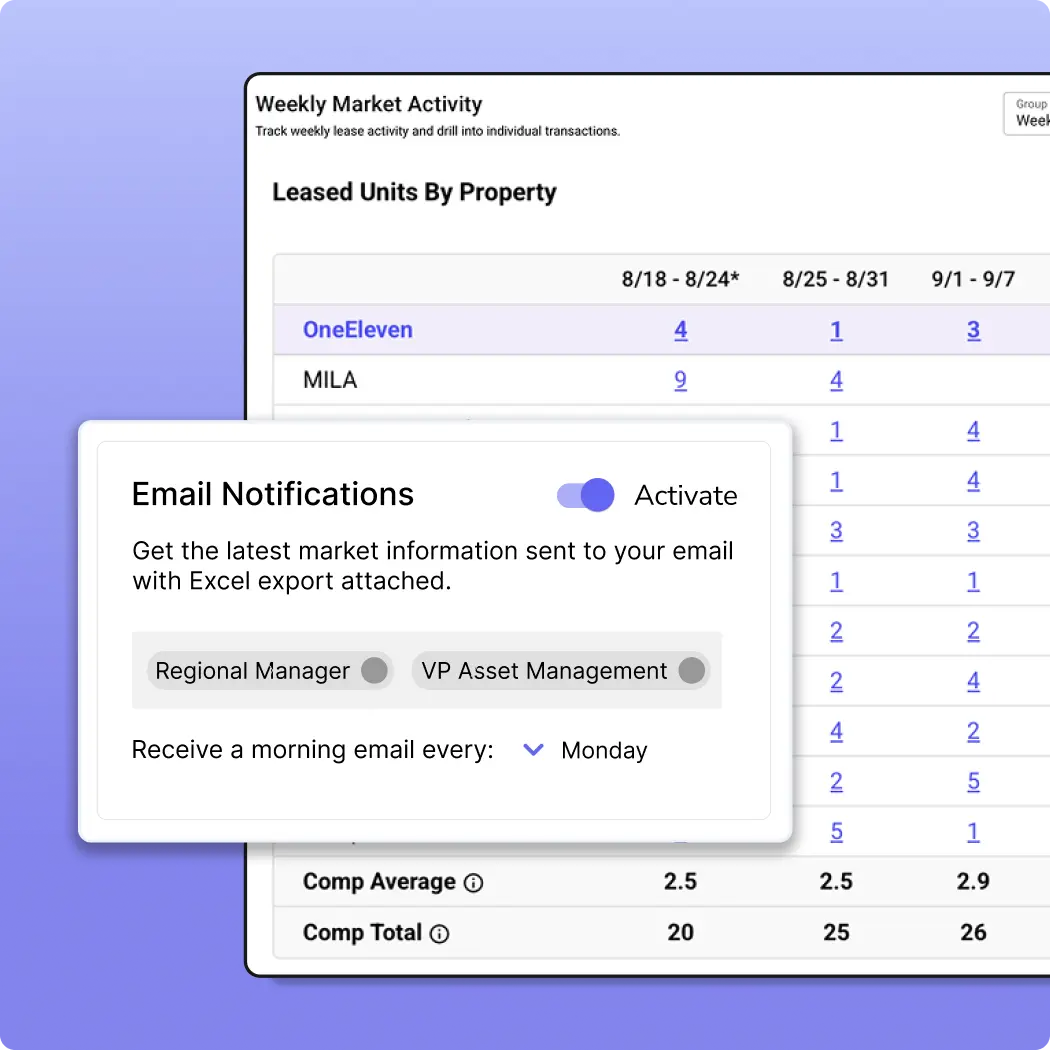Click the info icon next to Comp Average
The width and height of the screenshot is (1050, 1050).
[x=473, y=883]
